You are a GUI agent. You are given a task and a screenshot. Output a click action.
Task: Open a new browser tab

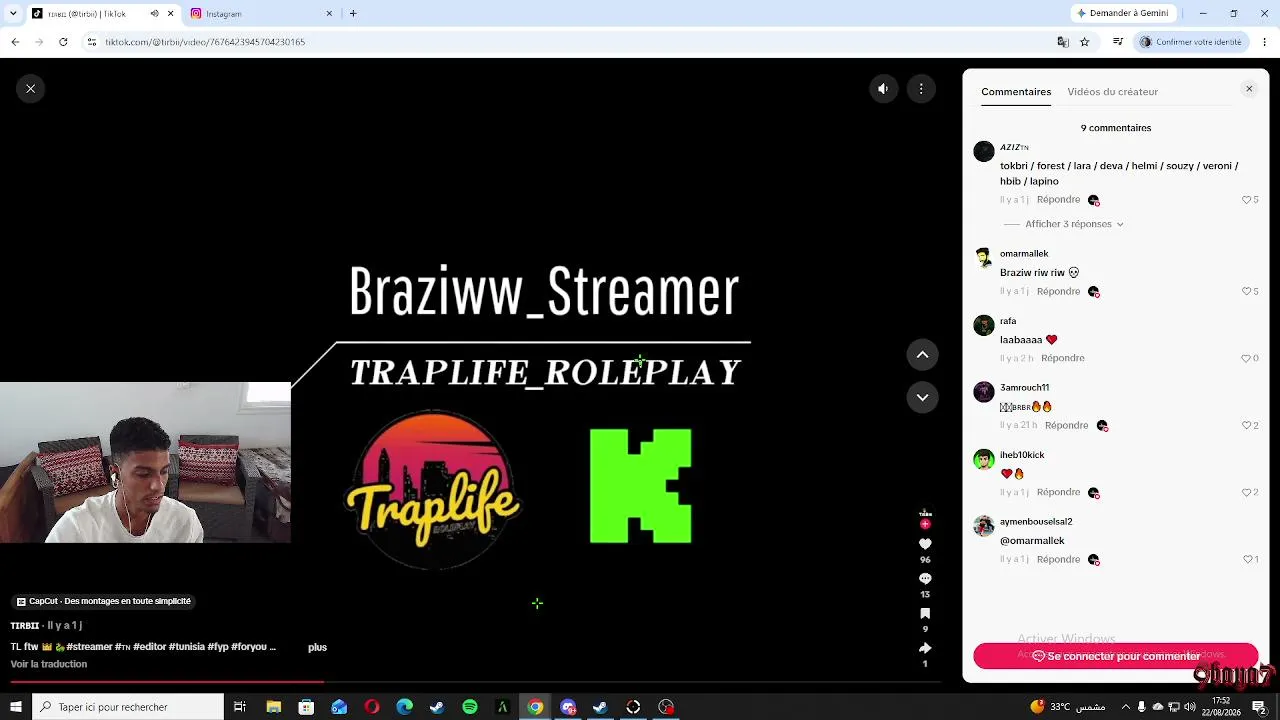353,14
